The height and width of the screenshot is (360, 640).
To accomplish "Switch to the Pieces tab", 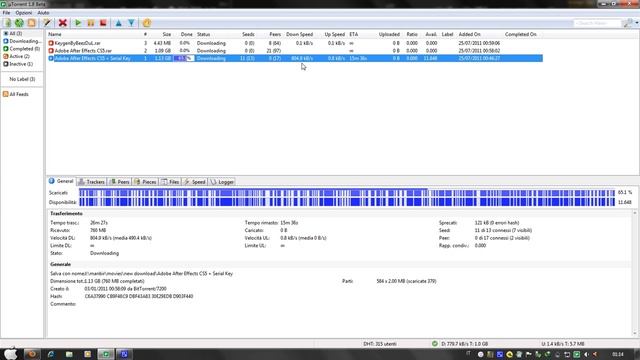I will (145, 182).
